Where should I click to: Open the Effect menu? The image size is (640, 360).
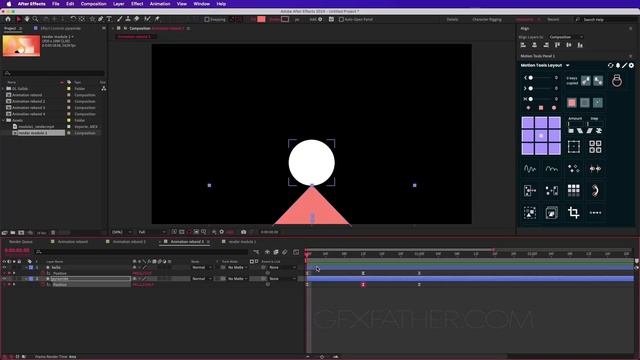137,4
